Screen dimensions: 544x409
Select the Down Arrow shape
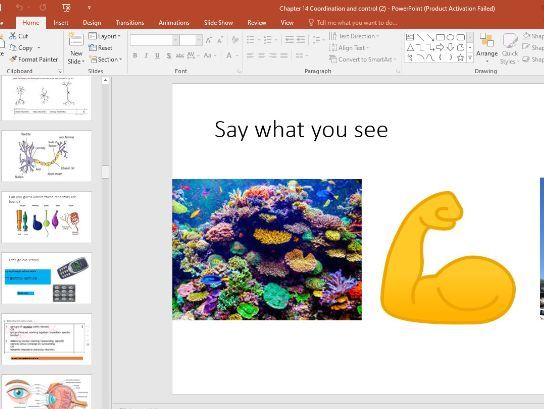tap(450, 48)
